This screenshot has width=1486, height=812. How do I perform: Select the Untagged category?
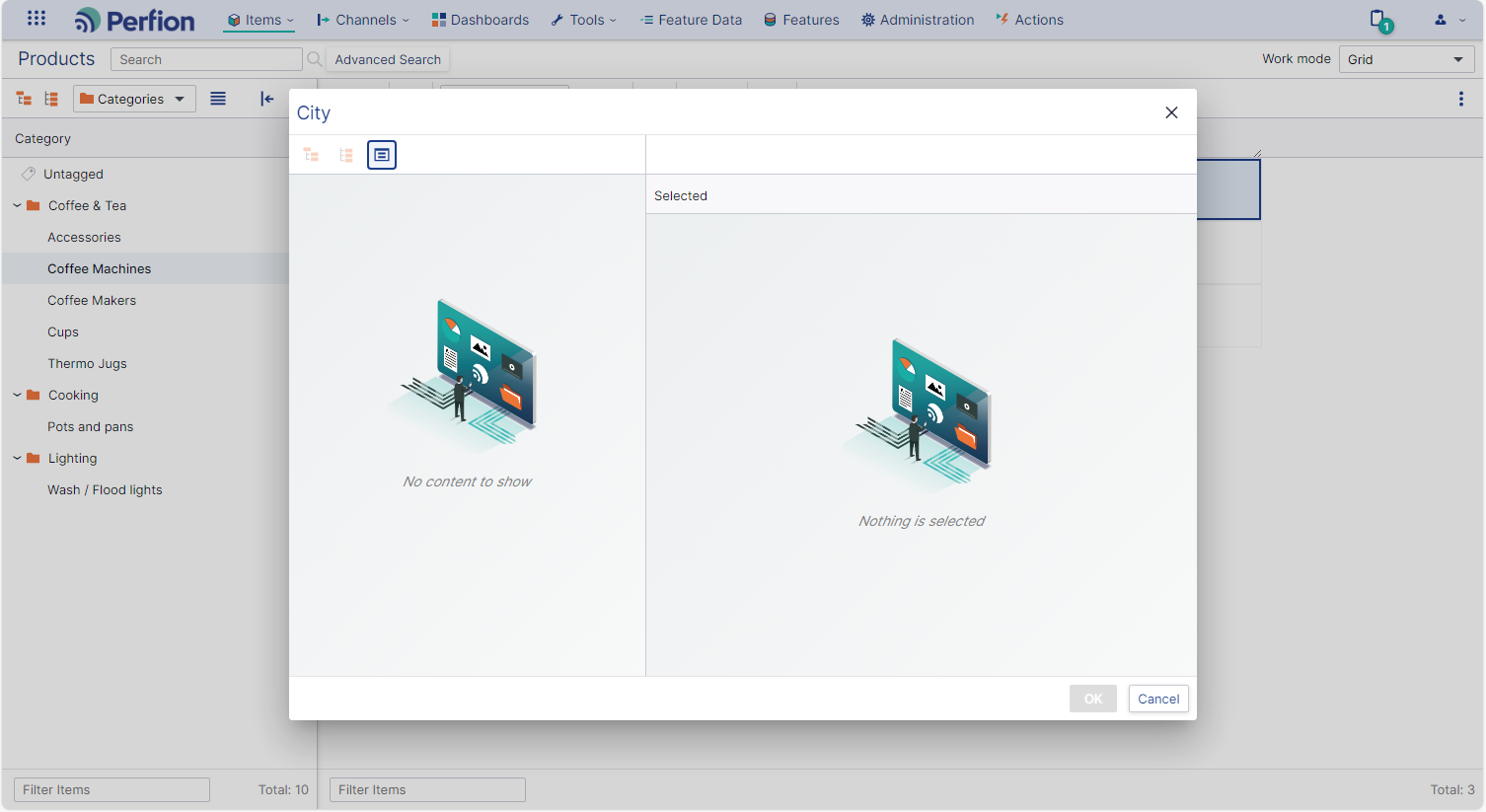pos(73,174)
